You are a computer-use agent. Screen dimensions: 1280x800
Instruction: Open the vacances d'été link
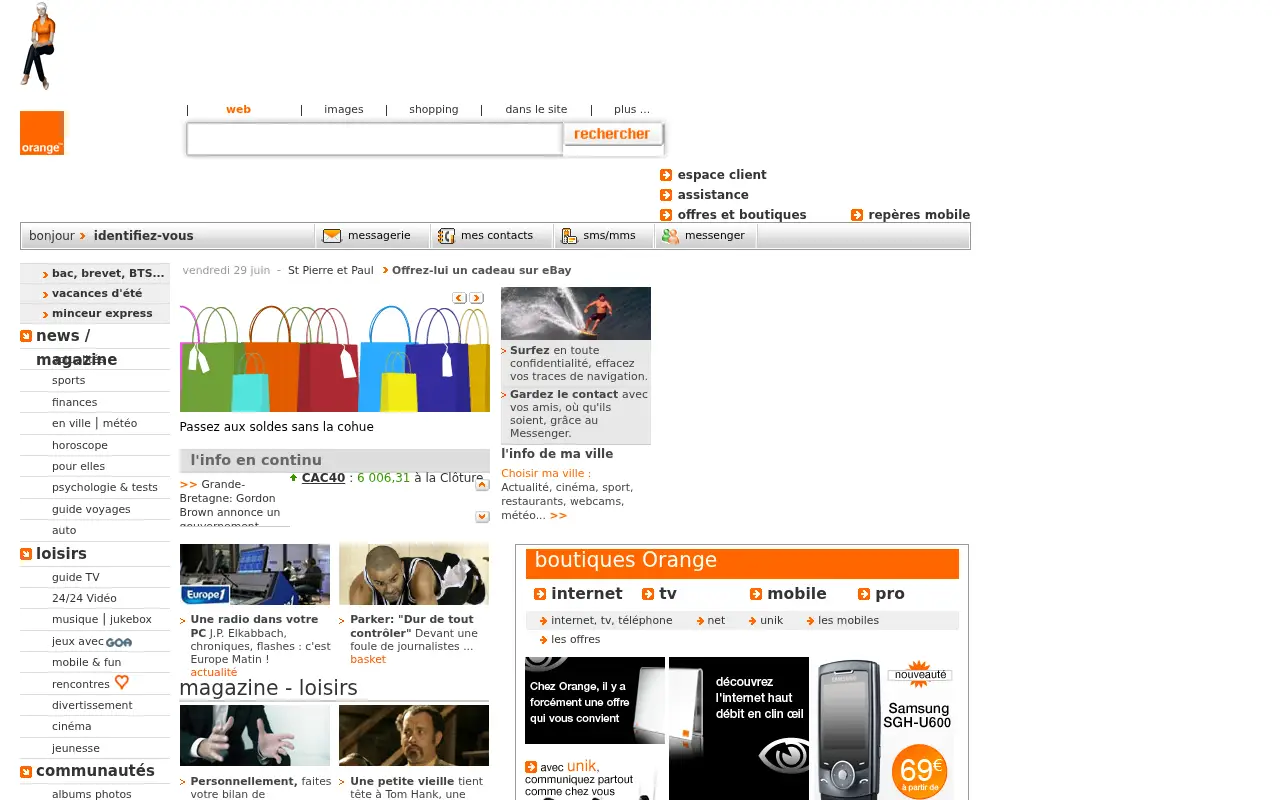97,293
